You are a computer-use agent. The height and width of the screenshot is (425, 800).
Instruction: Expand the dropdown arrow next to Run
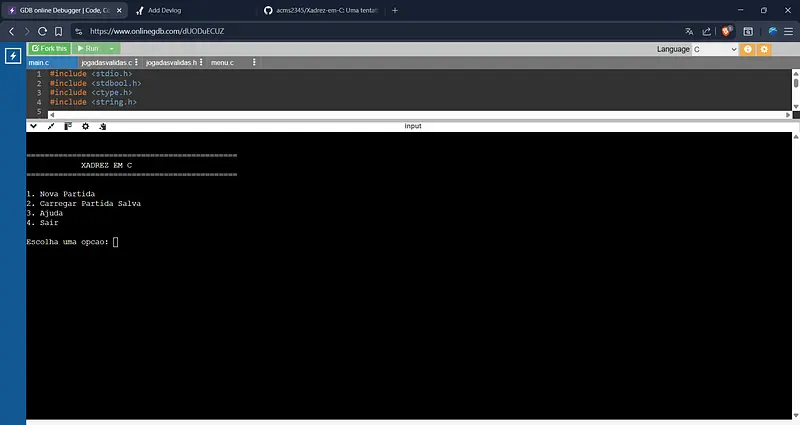coord(112,48)
